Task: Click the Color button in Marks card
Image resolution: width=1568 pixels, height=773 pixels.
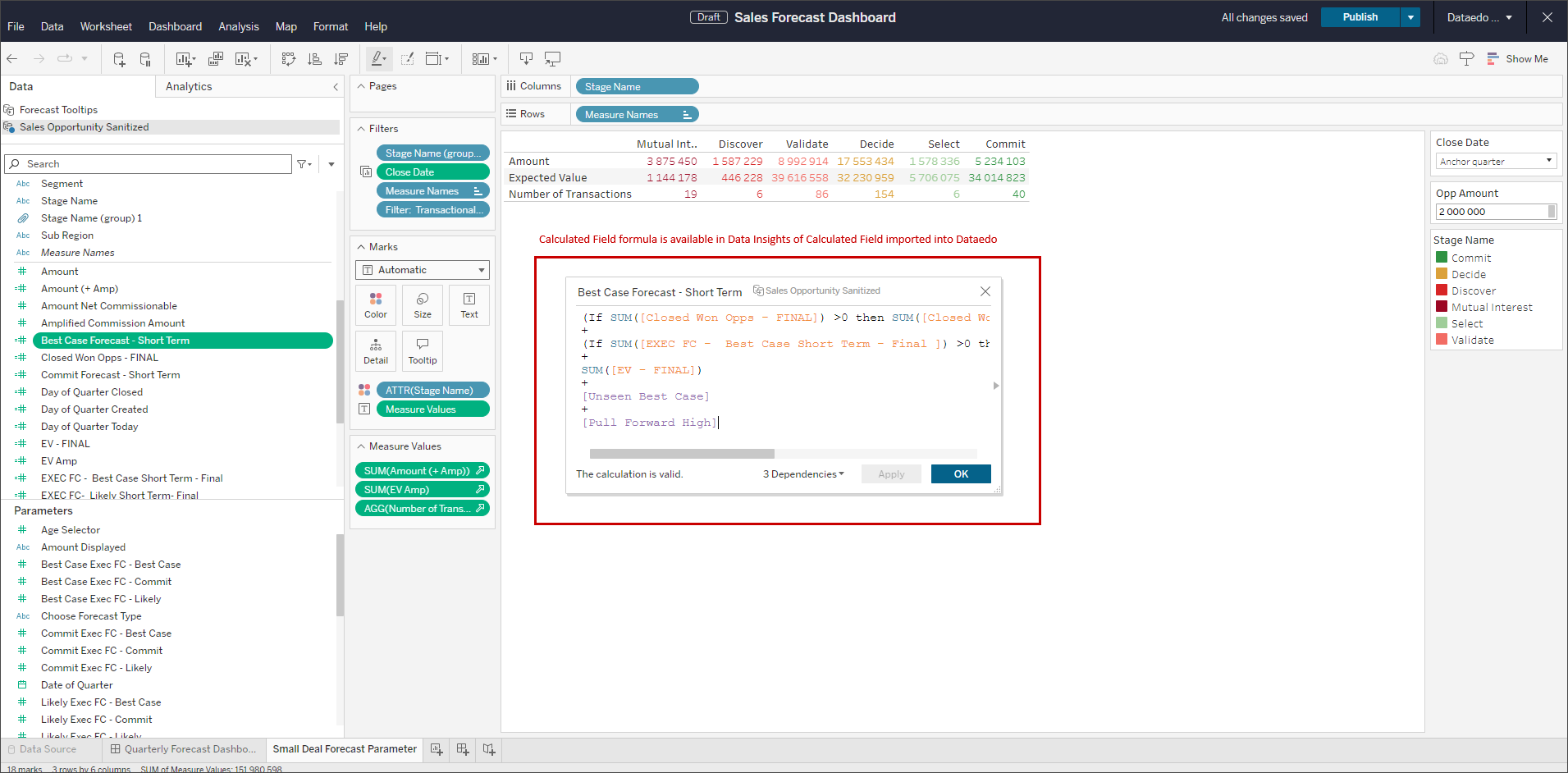Action: tap(376, 305)
